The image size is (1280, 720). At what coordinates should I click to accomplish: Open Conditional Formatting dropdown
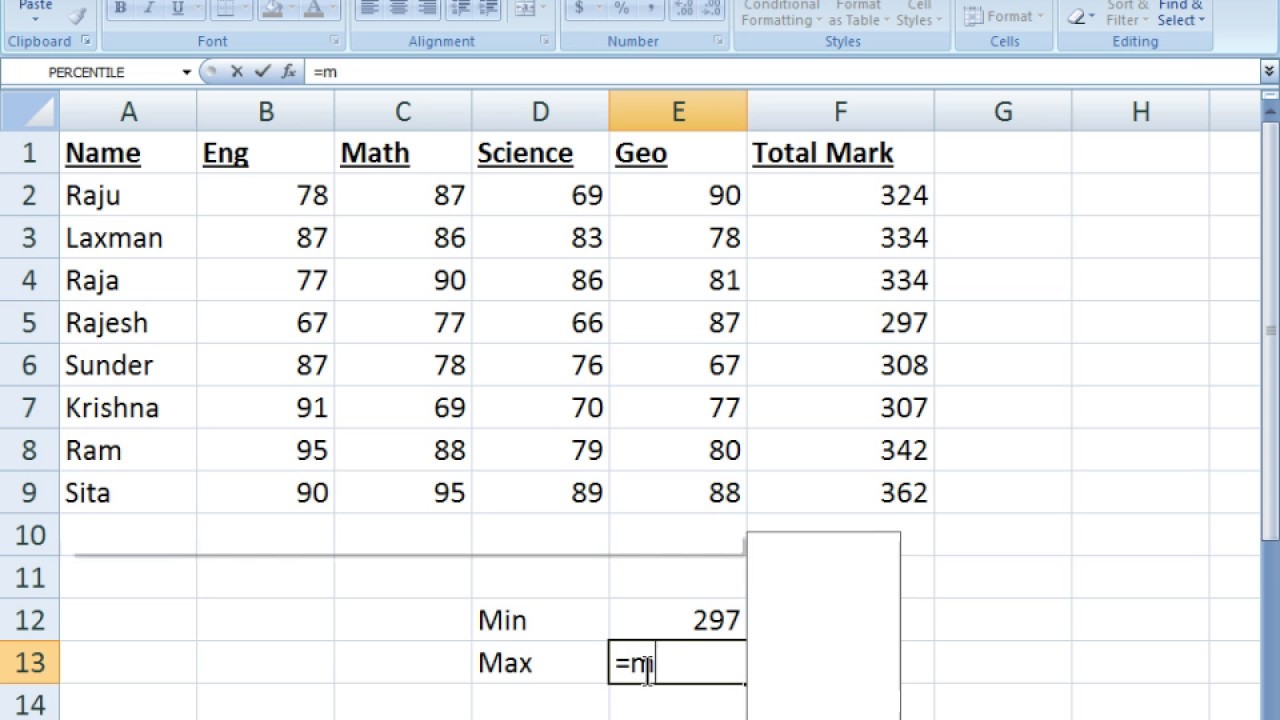(x=781, y=13)
